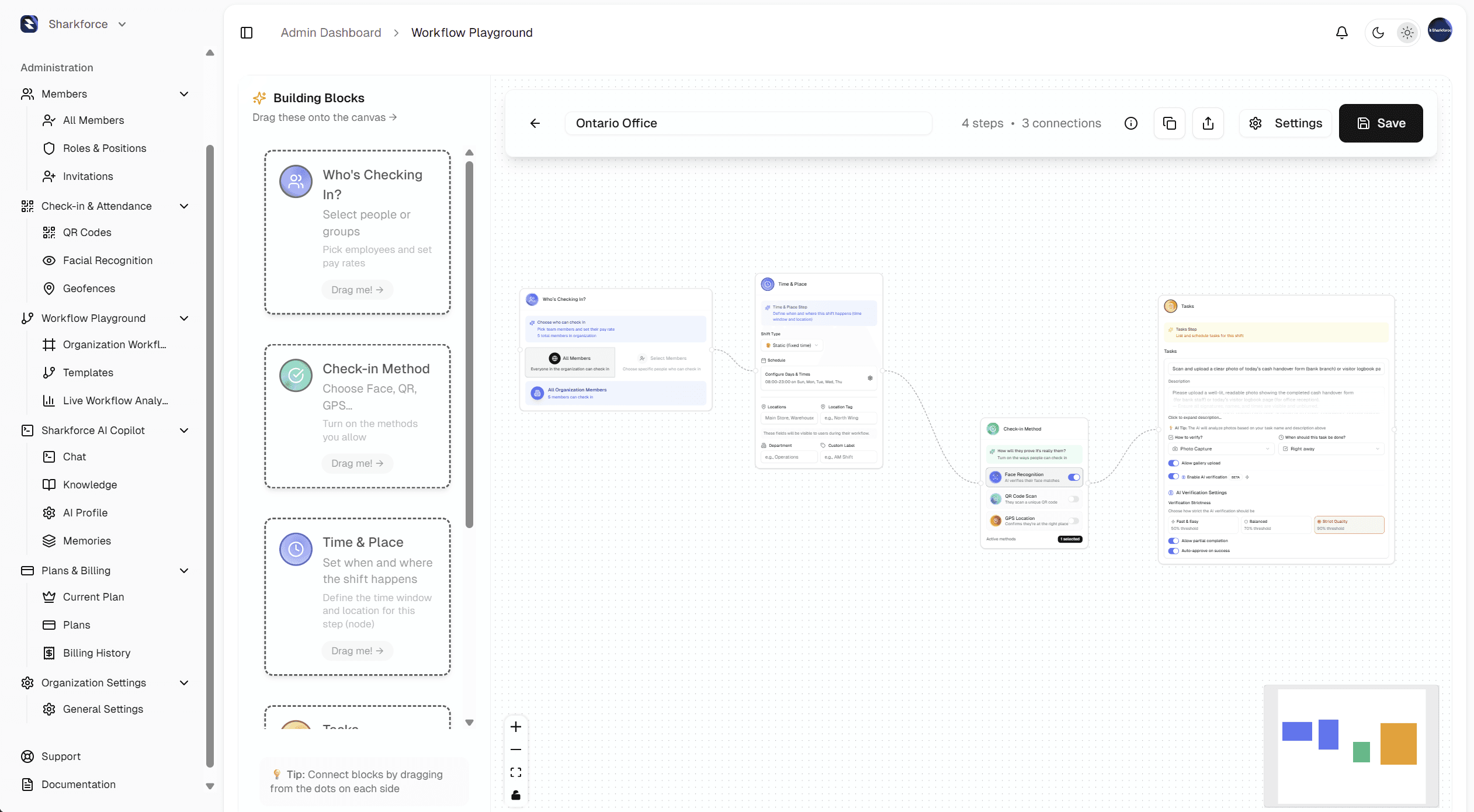Click the Location Tag input field
This screenshot has height=812, width=1474.
click(x=848, y=418)
